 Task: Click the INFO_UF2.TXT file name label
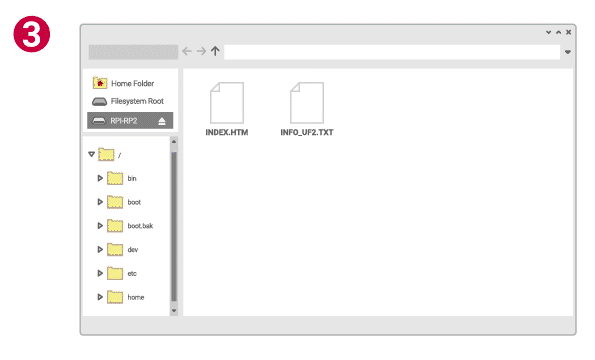[307, 132]
